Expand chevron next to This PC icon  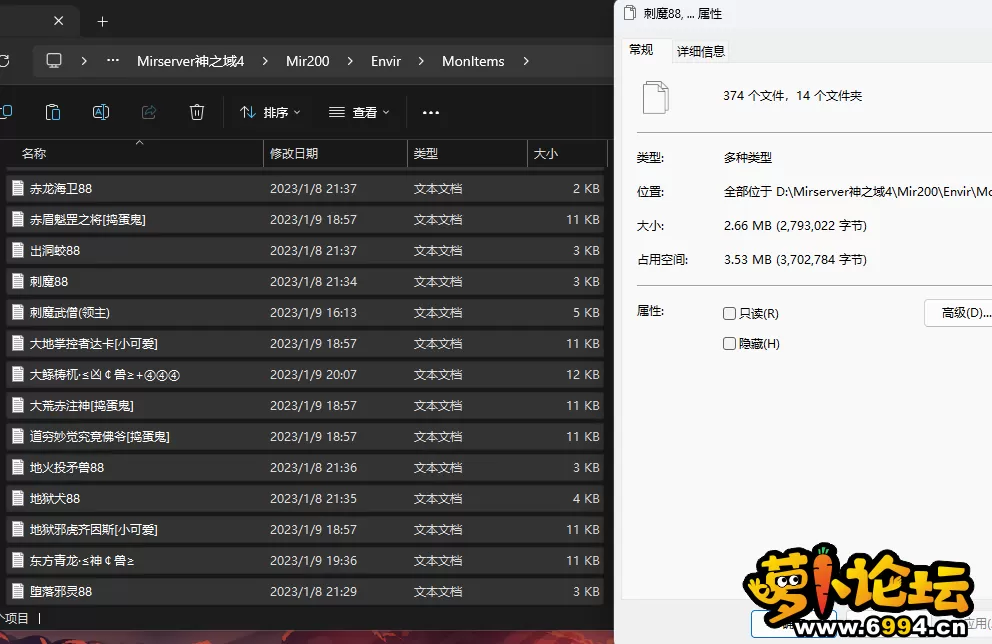tap(84, 61)
